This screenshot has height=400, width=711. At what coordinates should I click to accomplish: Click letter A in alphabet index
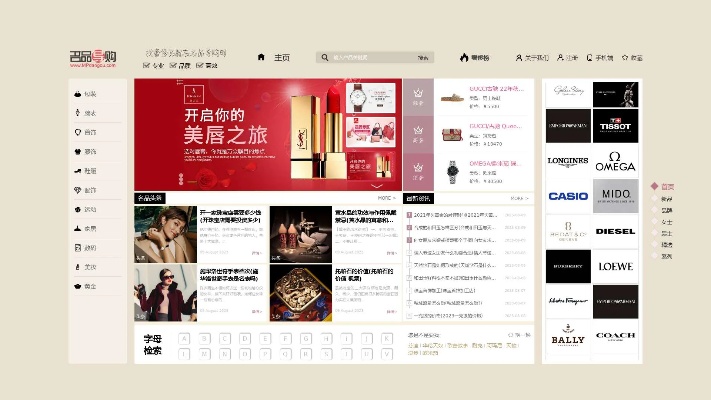coord(184,338)
